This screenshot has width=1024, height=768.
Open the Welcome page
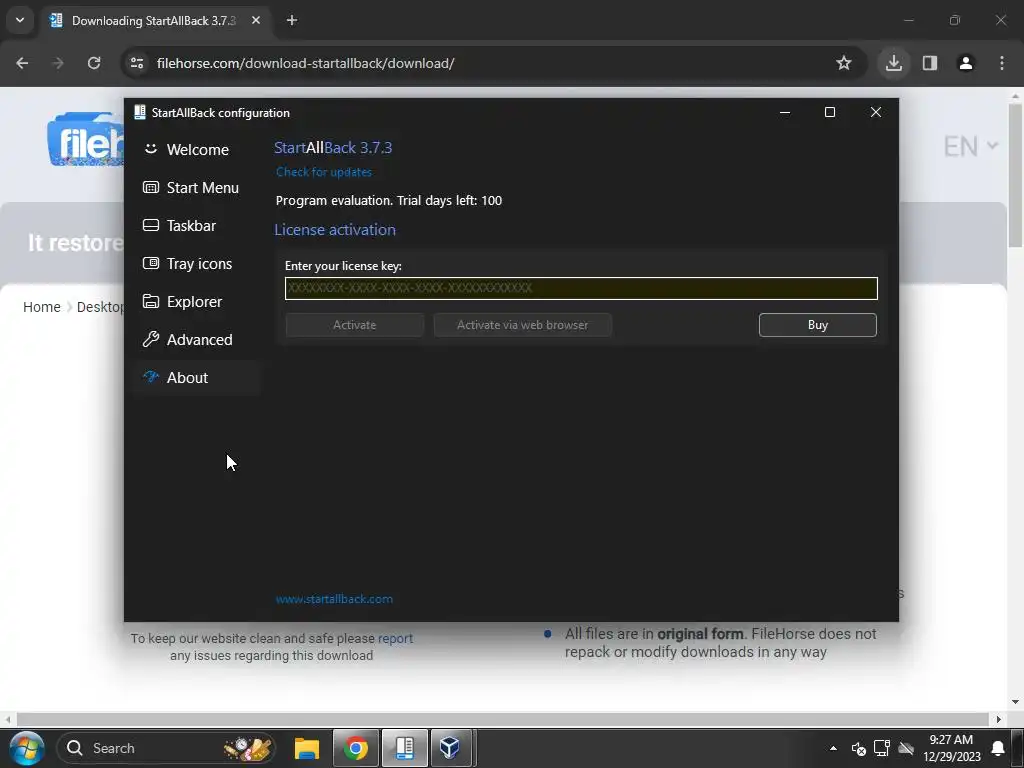point(197,150)
